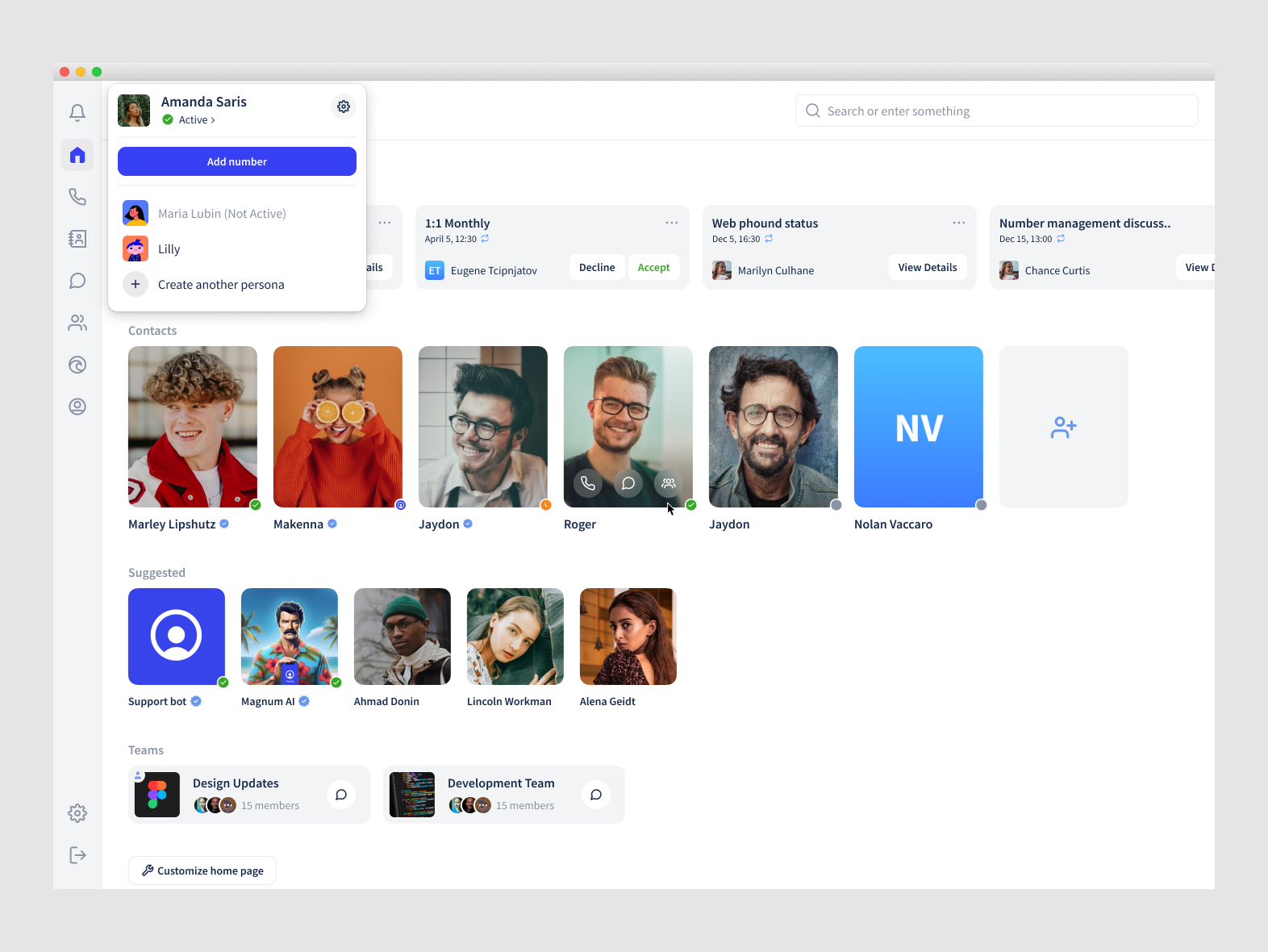Open chat for Design Updates team

341,795
